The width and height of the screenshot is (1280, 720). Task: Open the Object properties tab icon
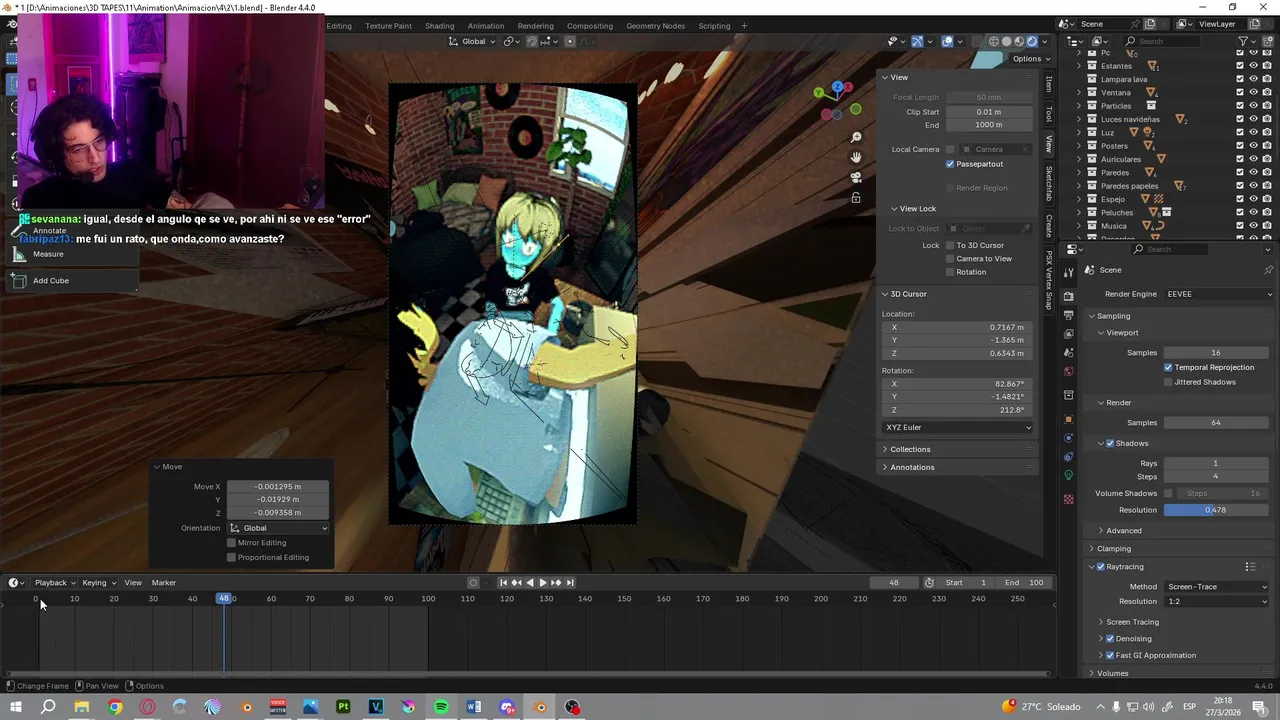[x=1068, y=419]
